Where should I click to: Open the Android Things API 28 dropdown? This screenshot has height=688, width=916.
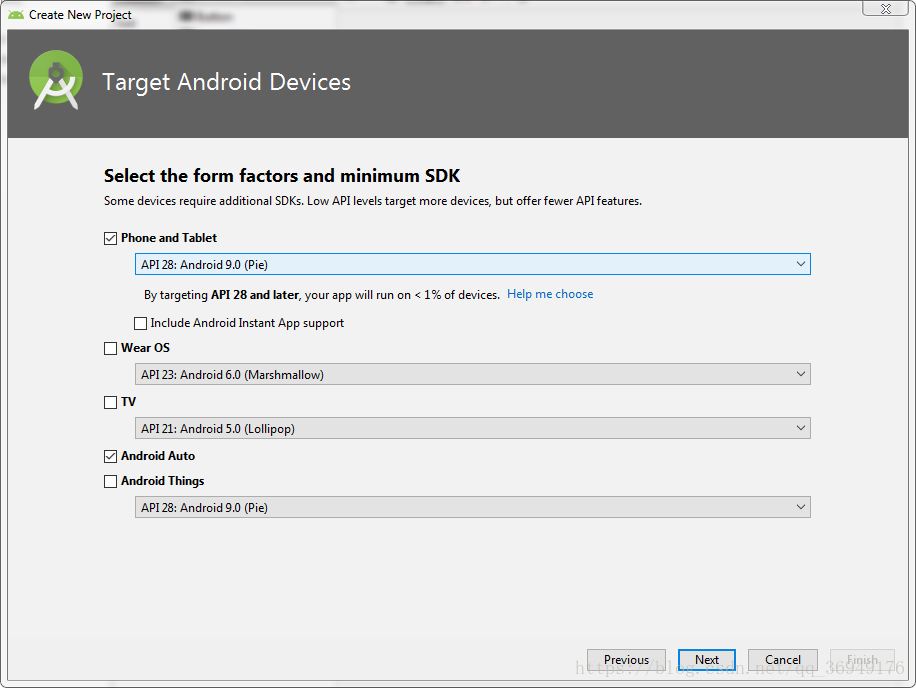(x=473, y=507)
